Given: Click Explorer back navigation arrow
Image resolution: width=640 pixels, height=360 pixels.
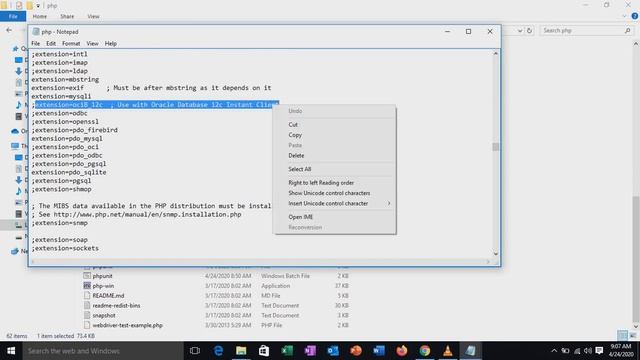Looking at the screenshot, I should (x=9, y=30).
